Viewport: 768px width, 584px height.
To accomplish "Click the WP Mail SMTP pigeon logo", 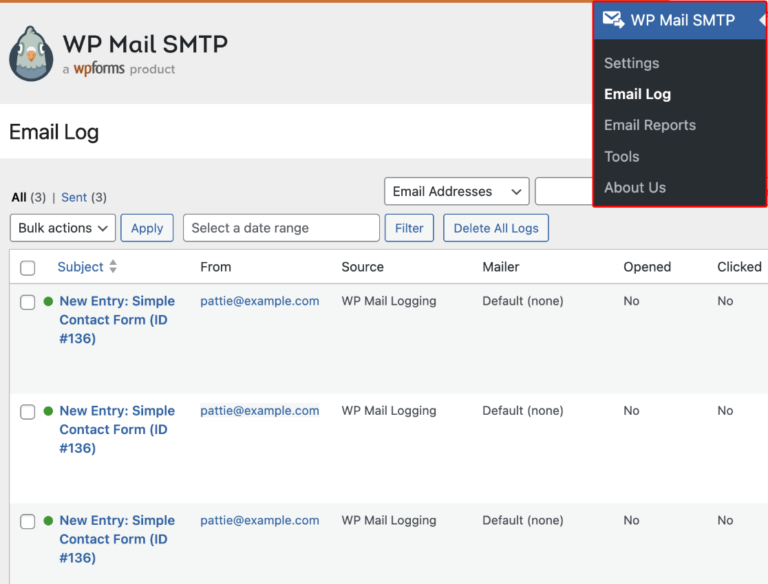I will coord(30,53).
